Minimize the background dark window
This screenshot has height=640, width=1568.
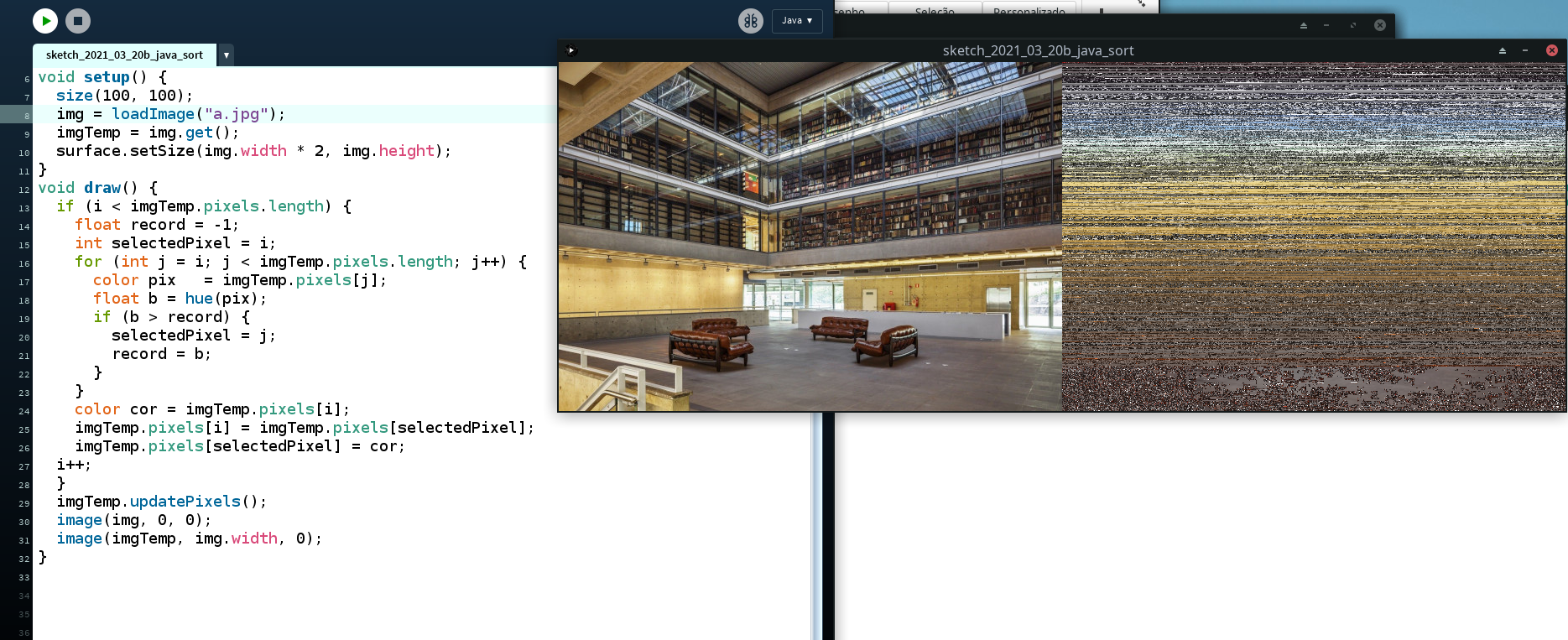1326,25
